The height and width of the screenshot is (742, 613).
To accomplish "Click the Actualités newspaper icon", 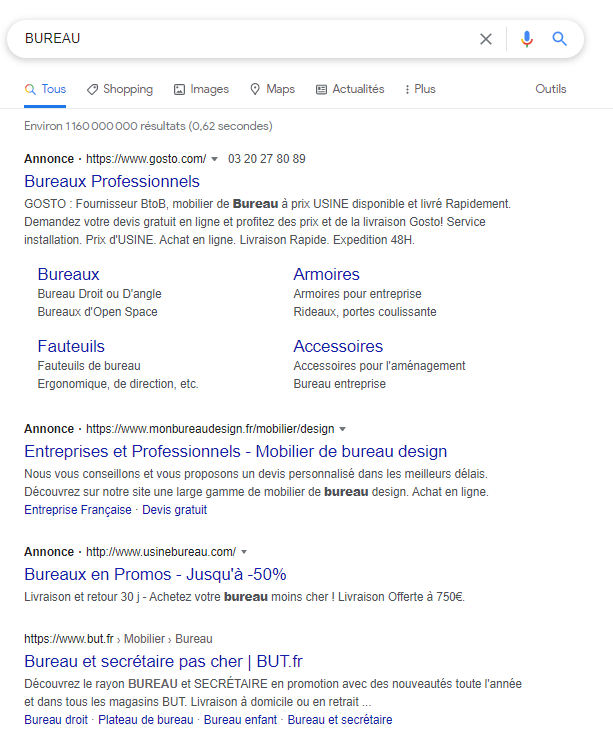I will [321, 89].
